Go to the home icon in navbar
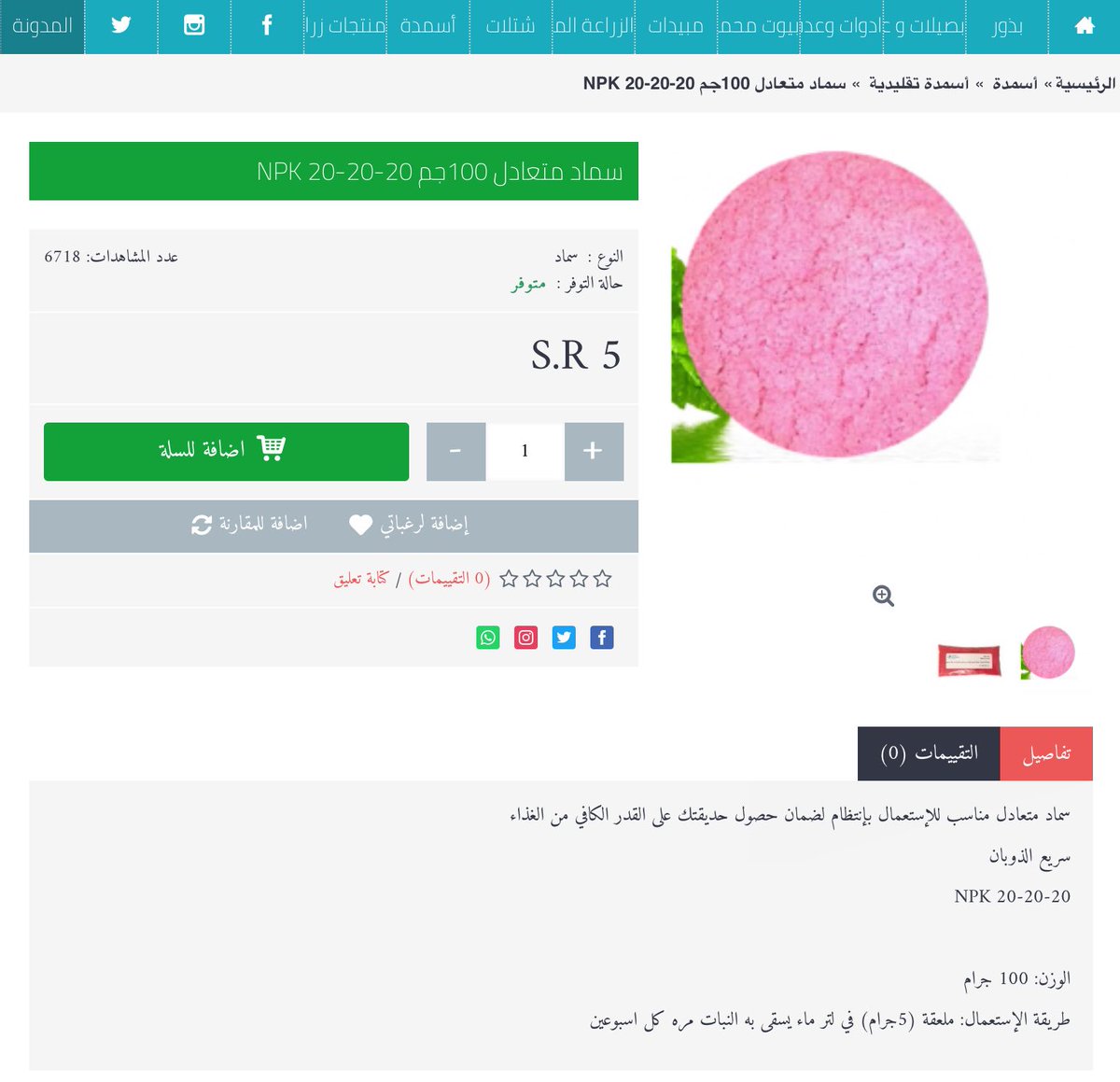Viewport: 1120px width, 1082px height. tap(1085, 26)
